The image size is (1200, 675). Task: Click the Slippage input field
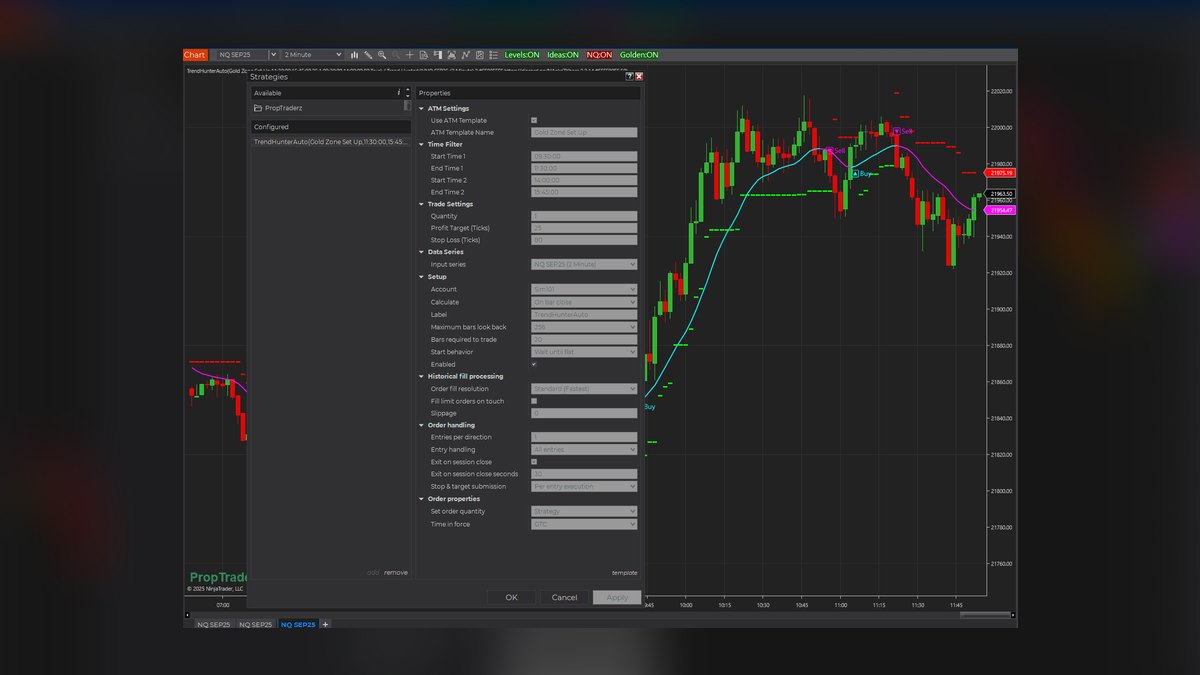tap(584, 413)
